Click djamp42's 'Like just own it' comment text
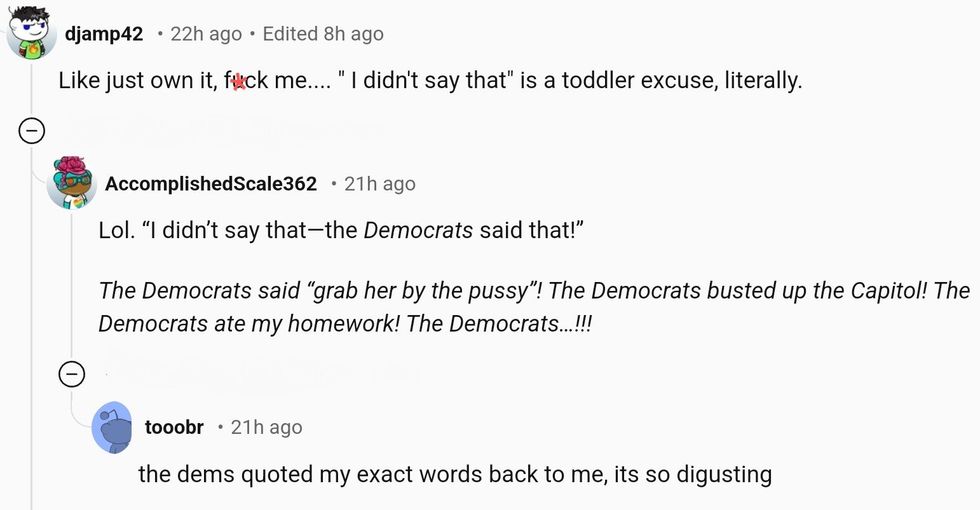This screenshot has height=510, width=980. [430, 80]
